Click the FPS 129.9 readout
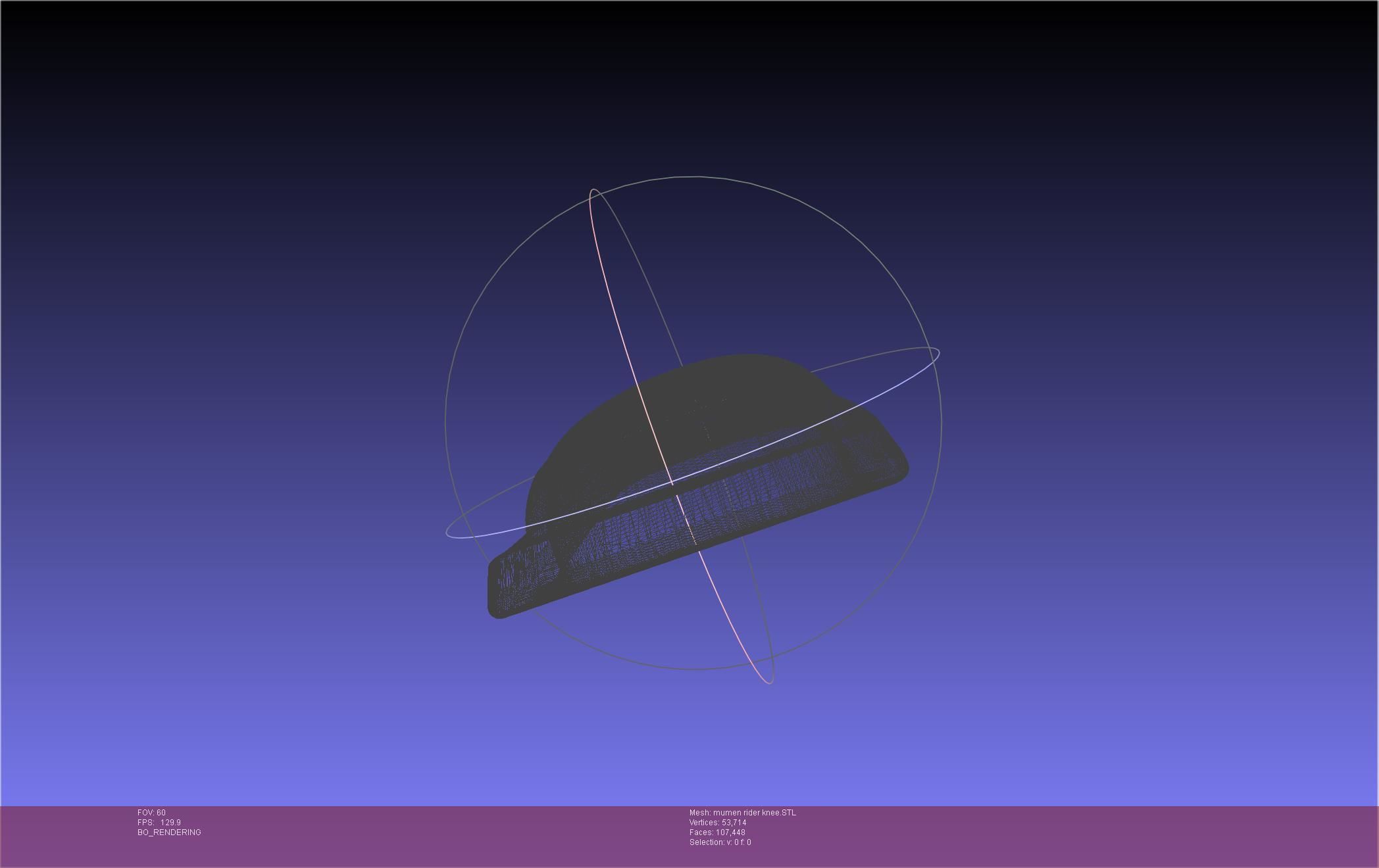 [159, 823]
